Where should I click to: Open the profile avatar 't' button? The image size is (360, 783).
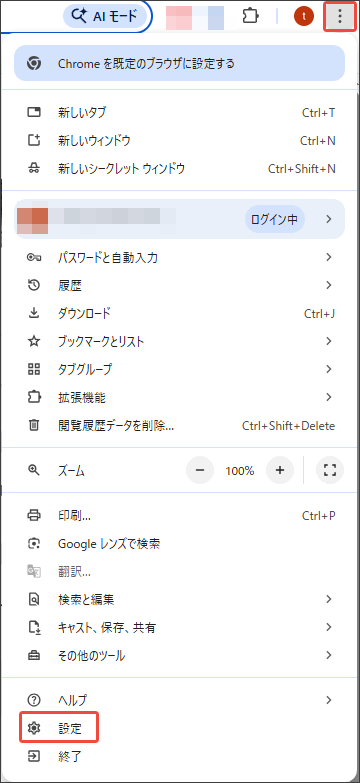(x=304, y=17)
